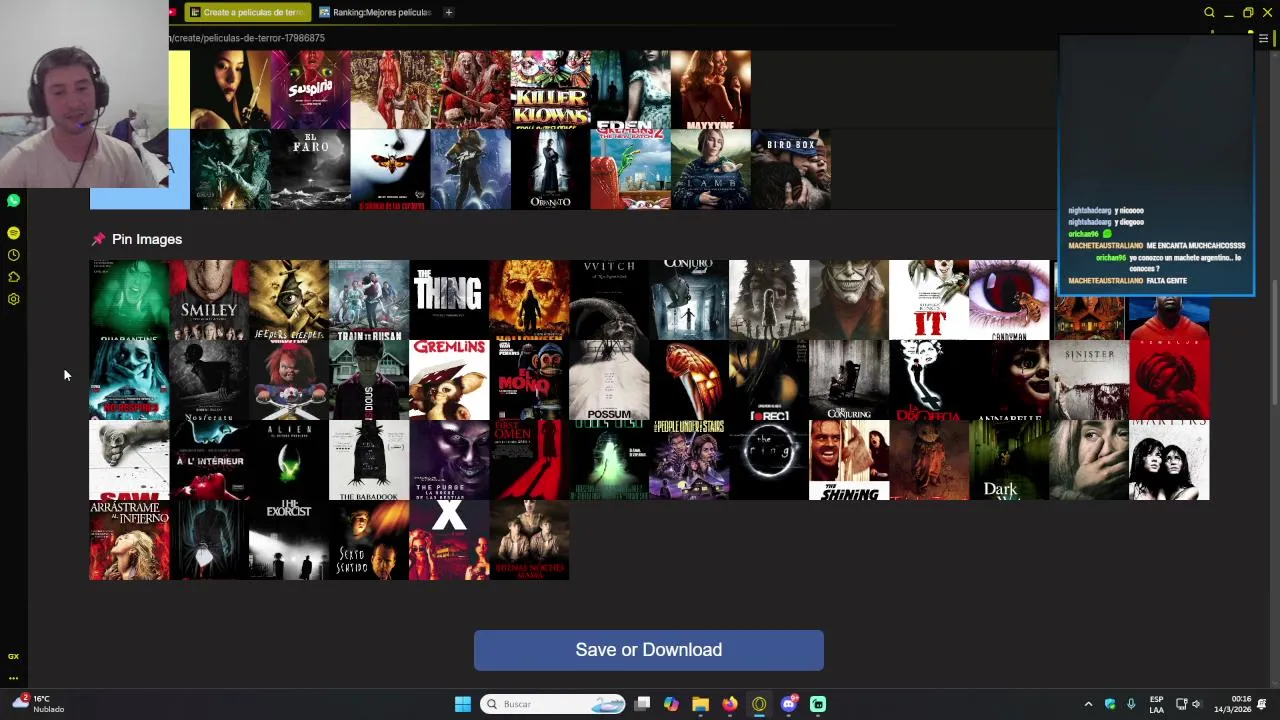Open the Windows Start menu
This screenshot has height=720, width=1280.
click(x=462, y=704)
